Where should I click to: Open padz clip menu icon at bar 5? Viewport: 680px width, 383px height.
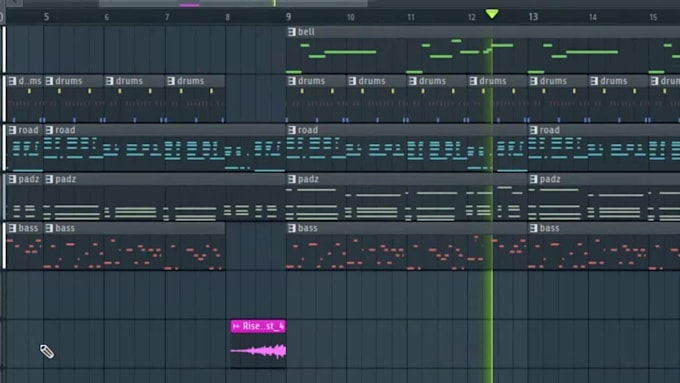pyautogui.click(x=49, y=179)
